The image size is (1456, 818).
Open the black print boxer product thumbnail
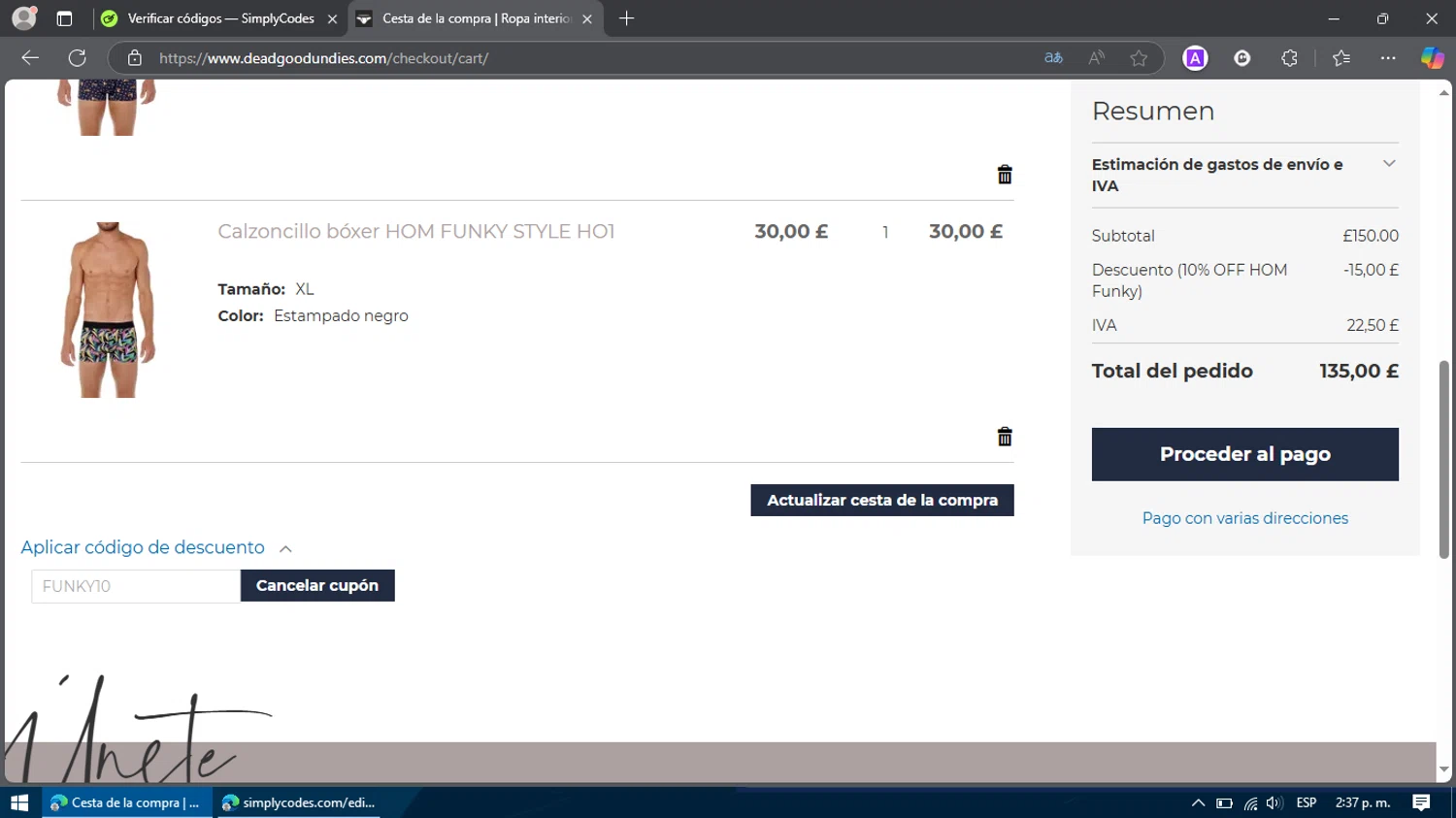[108, 310]
